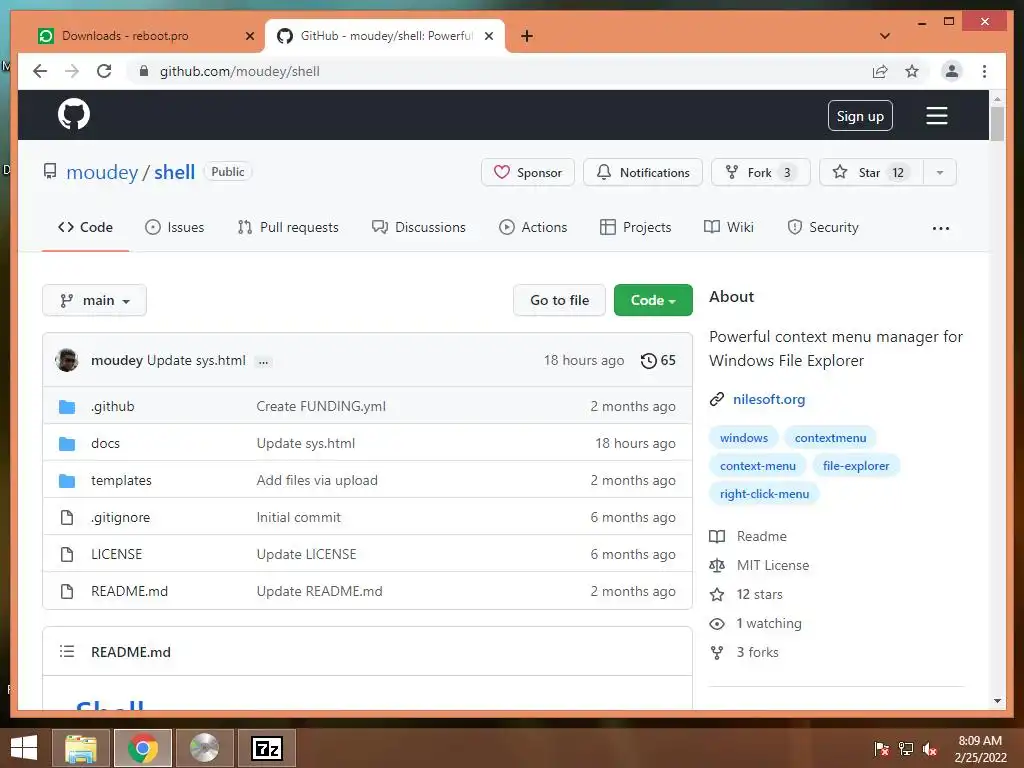Screen dimensions: 1024x768
Task: Select the file-explorer topic tag
Action: 856,466
